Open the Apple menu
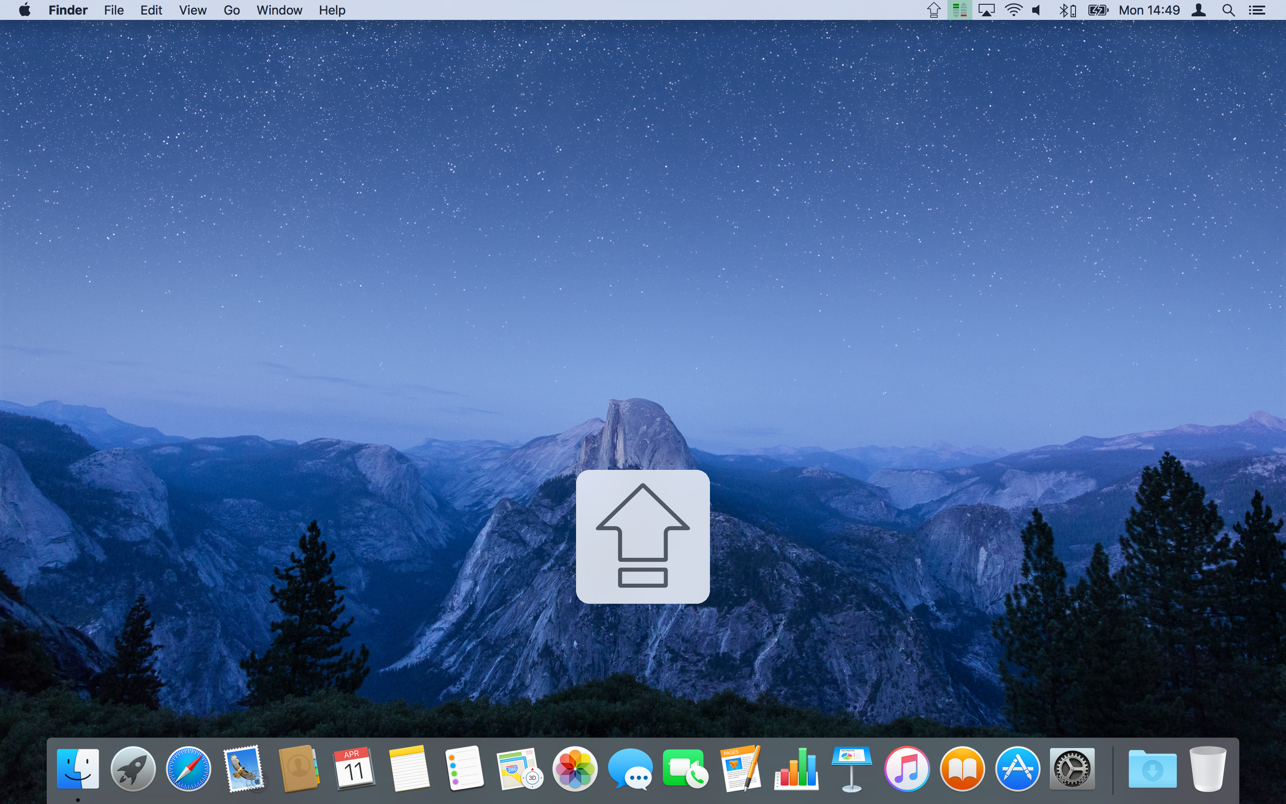1286x804 pixels. click(x=24, y=10)
